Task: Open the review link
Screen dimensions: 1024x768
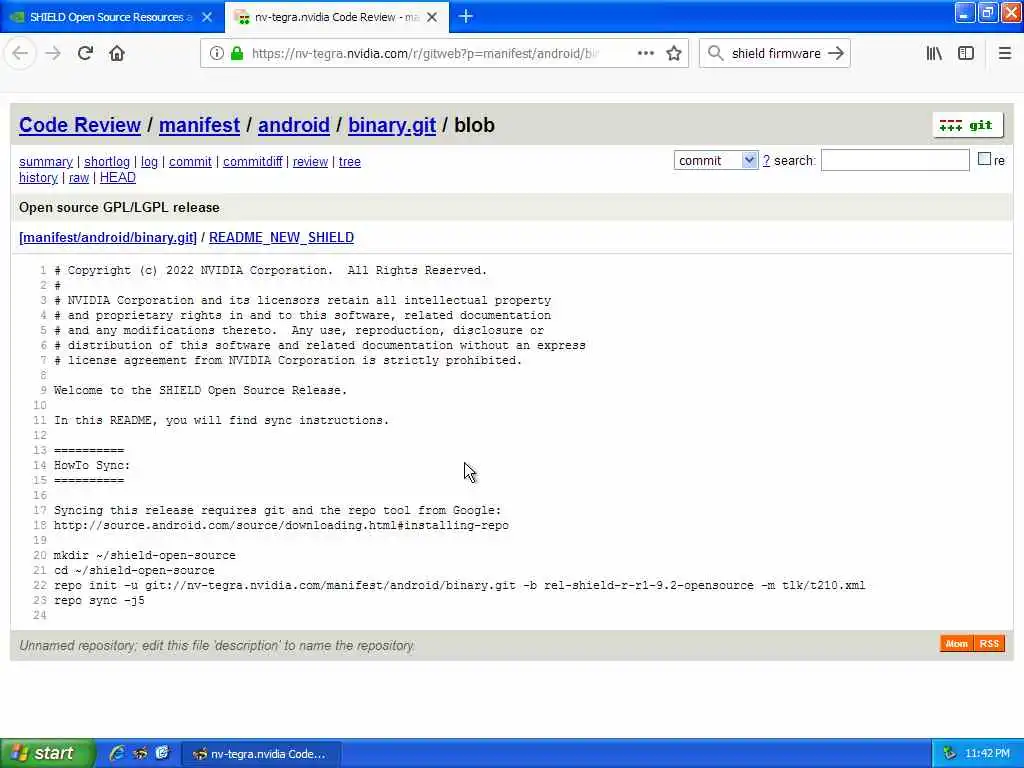Action: click(310, 161)
